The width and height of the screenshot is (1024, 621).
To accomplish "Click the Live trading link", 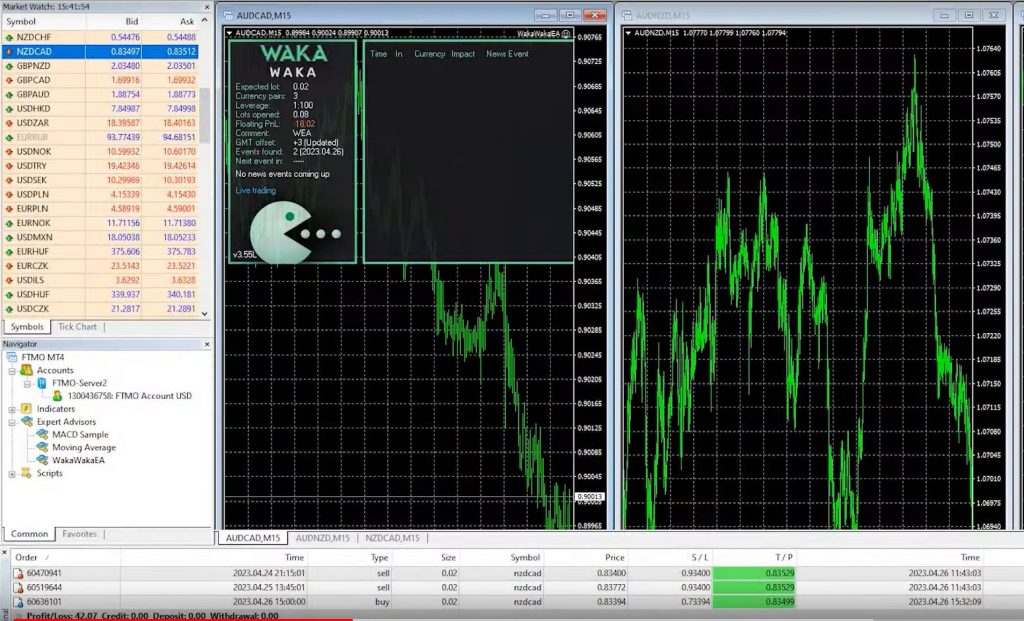I will click(255, 190).
